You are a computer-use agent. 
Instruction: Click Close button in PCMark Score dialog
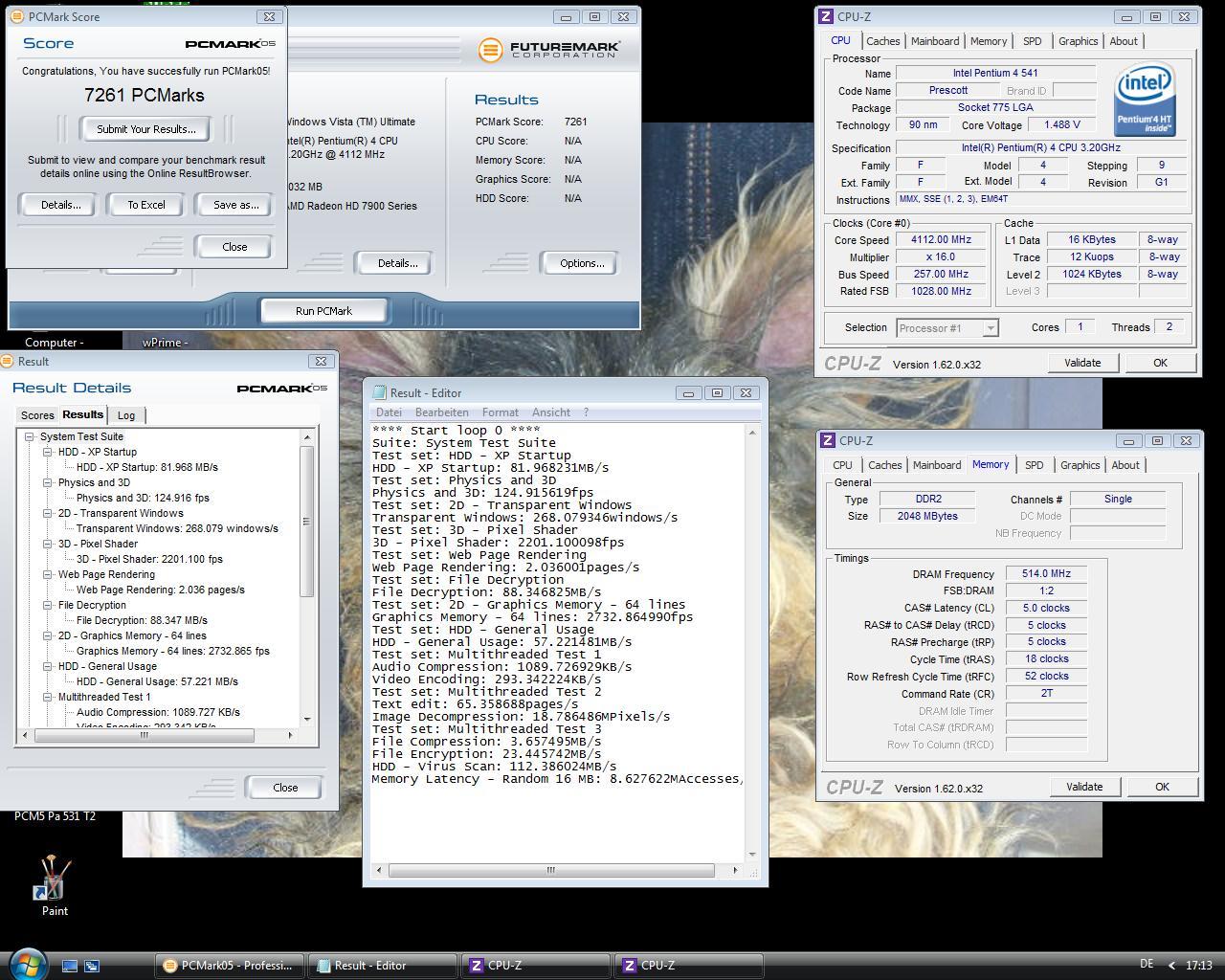234,247
